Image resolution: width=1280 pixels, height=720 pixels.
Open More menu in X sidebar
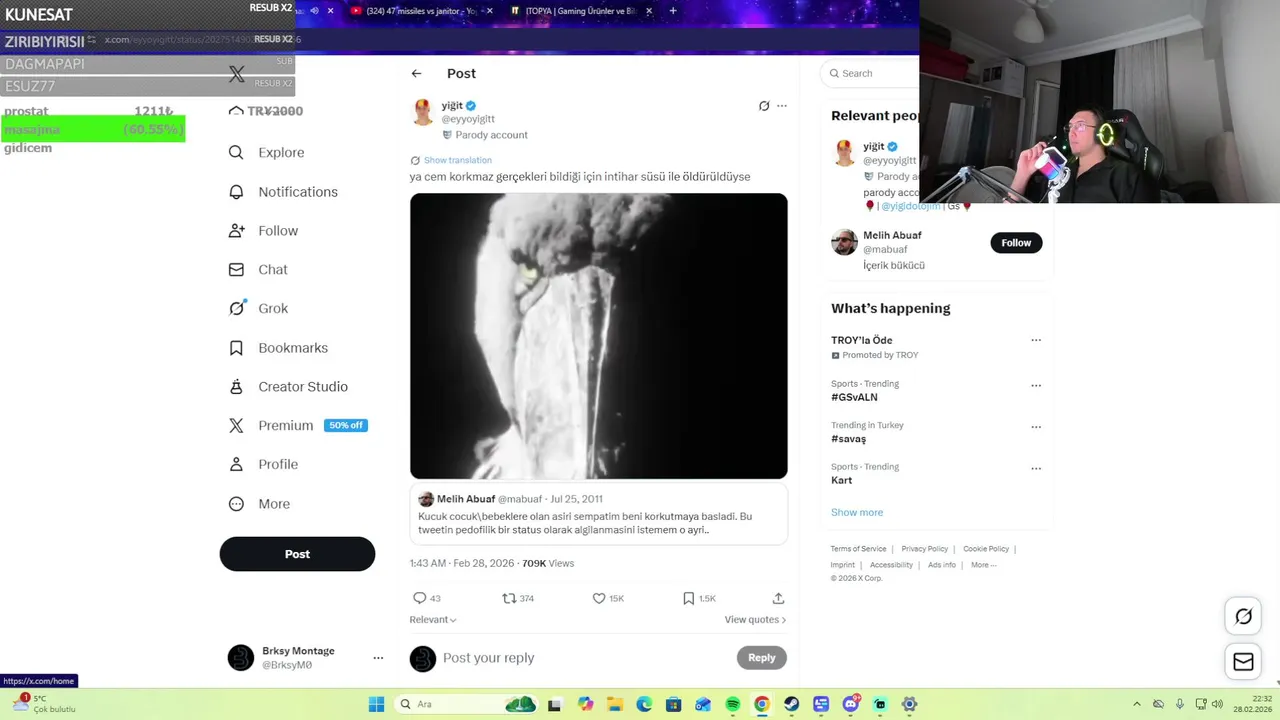260,504
